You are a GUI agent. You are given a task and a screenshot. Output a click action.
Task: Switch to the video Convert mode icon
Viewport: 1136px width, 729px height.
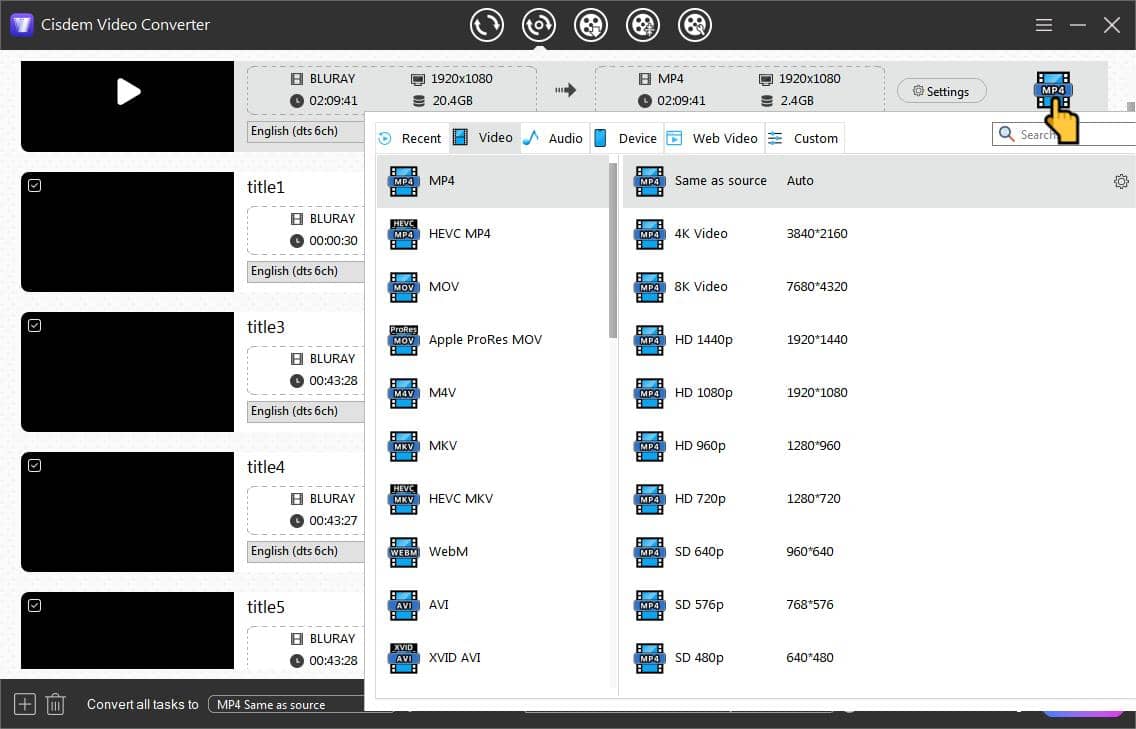(487, 25)
